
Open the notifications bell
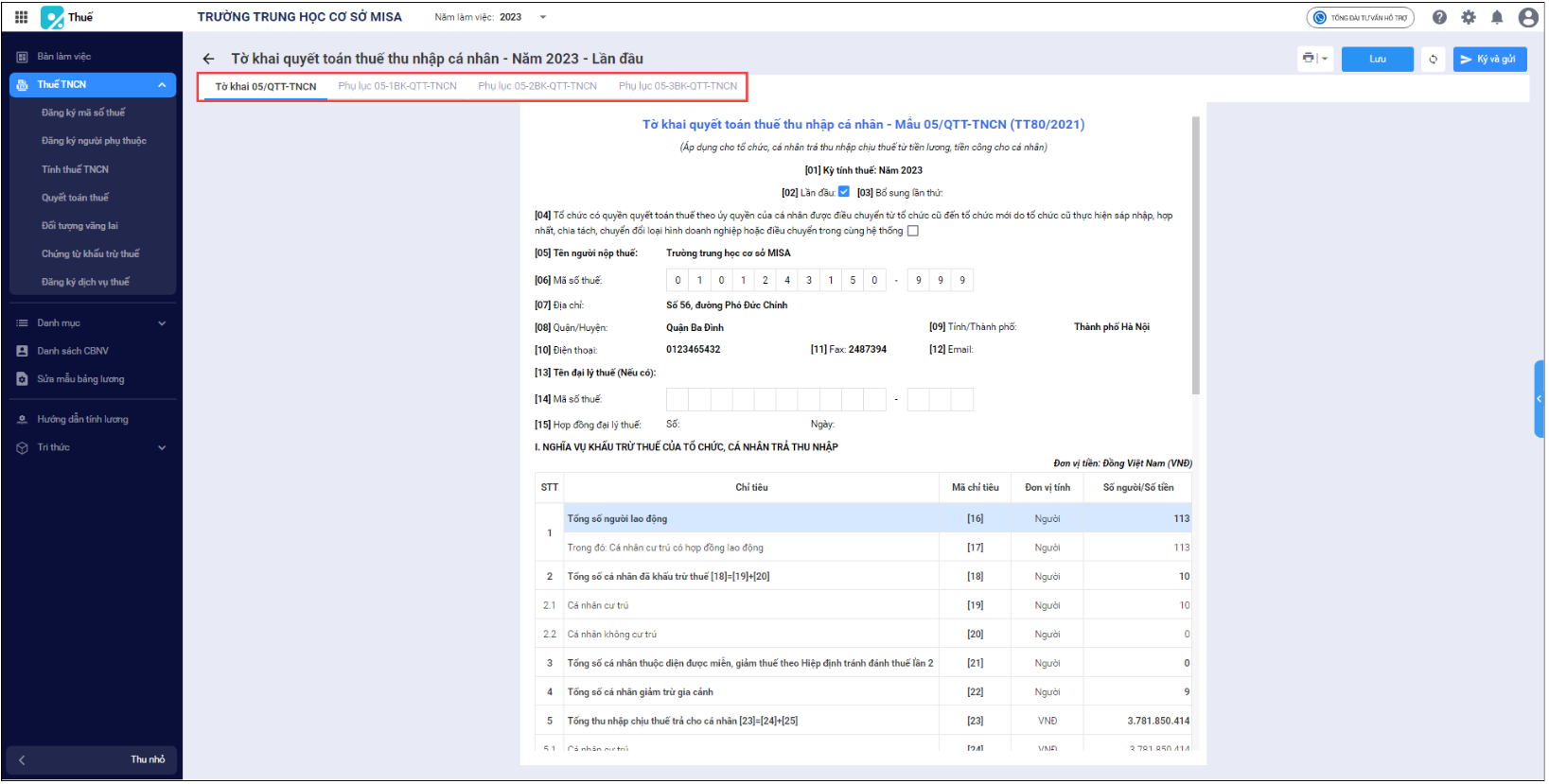[1497, 17]
